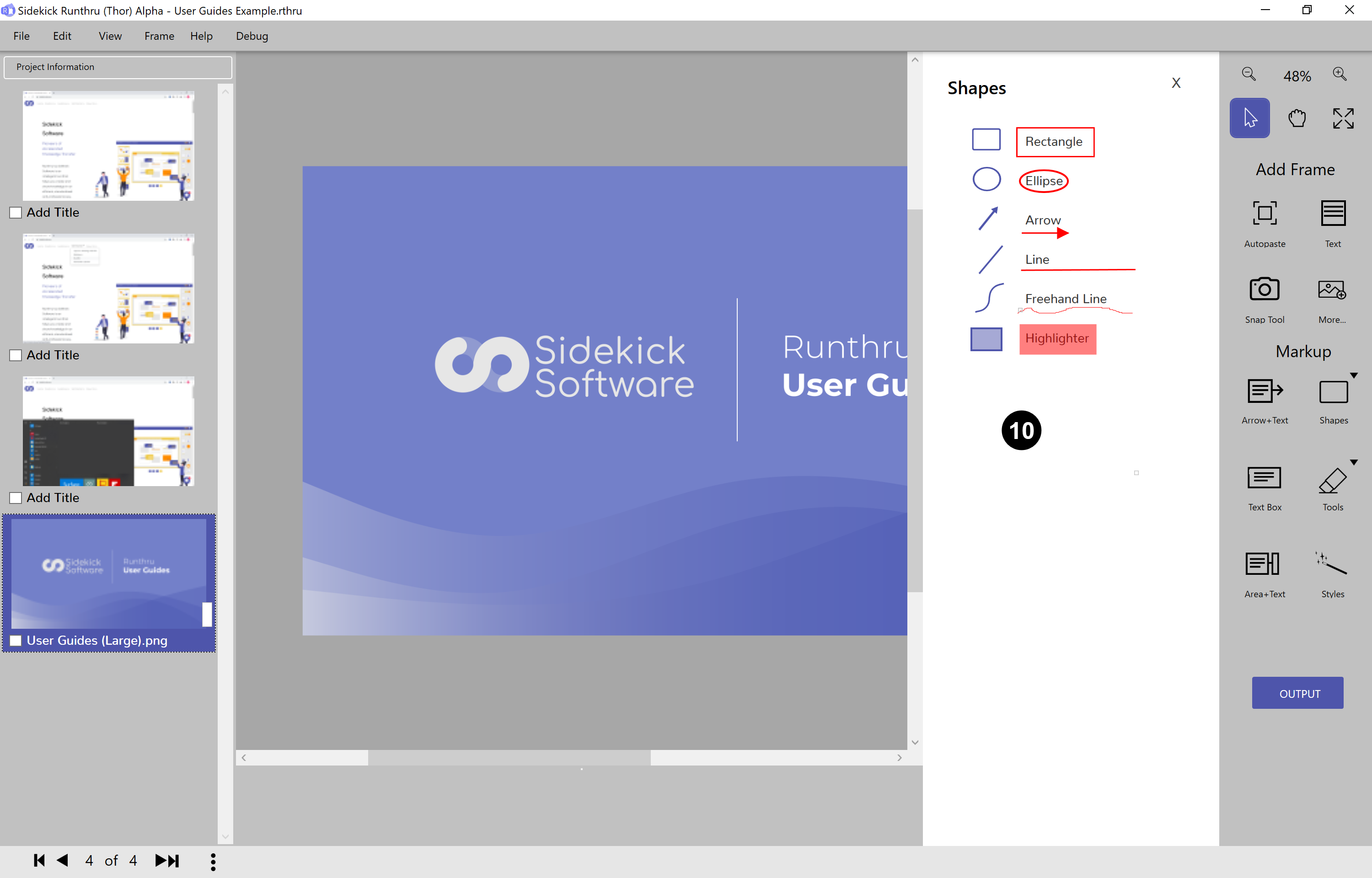Select the User Guides purple thumbnail

[108, 573]
